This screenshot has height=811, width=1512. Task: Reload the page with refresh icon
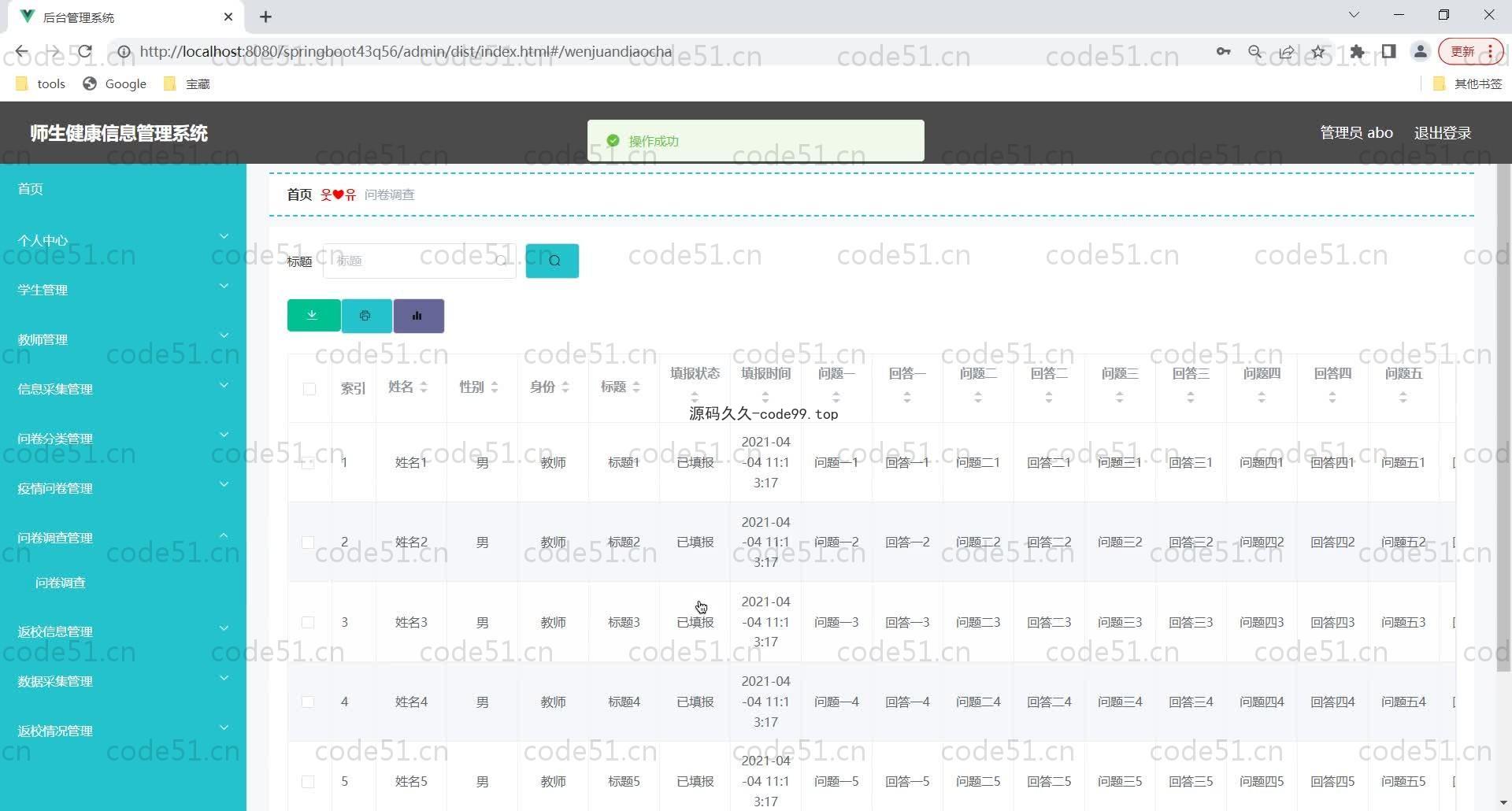point(85,52)
